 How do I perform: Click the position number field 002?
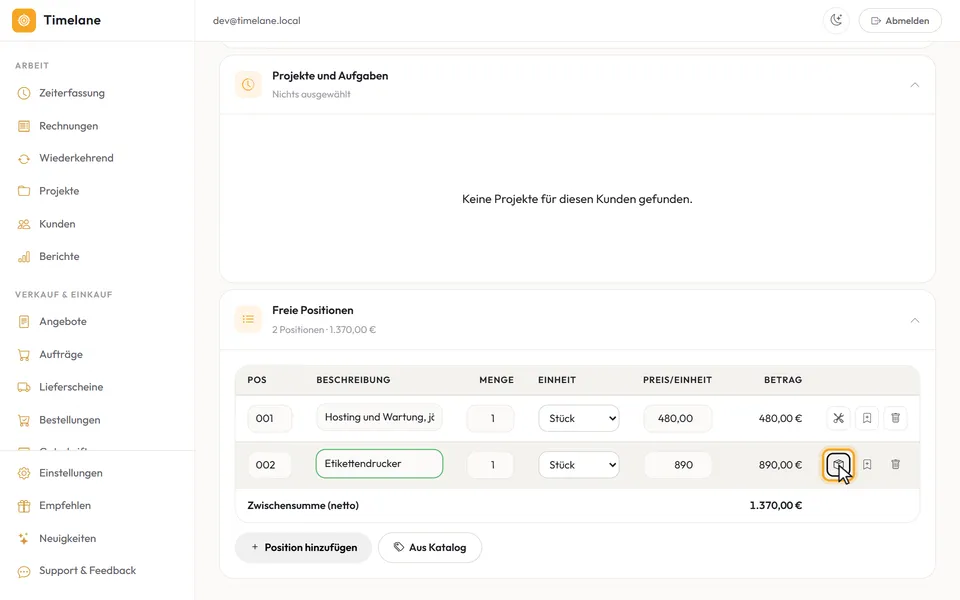coord(269,465)
